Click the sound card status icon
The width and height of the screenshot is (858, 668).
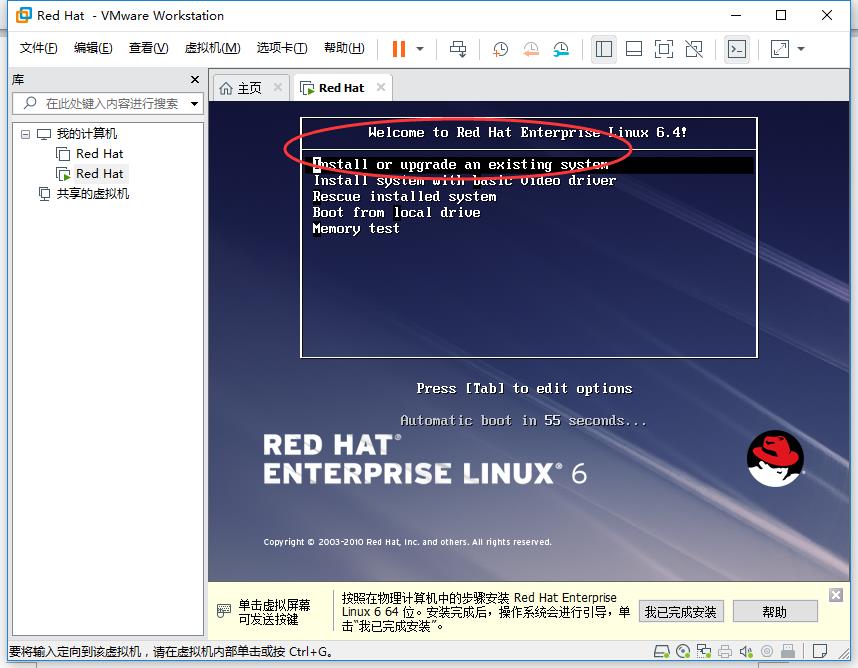point(746,651)
